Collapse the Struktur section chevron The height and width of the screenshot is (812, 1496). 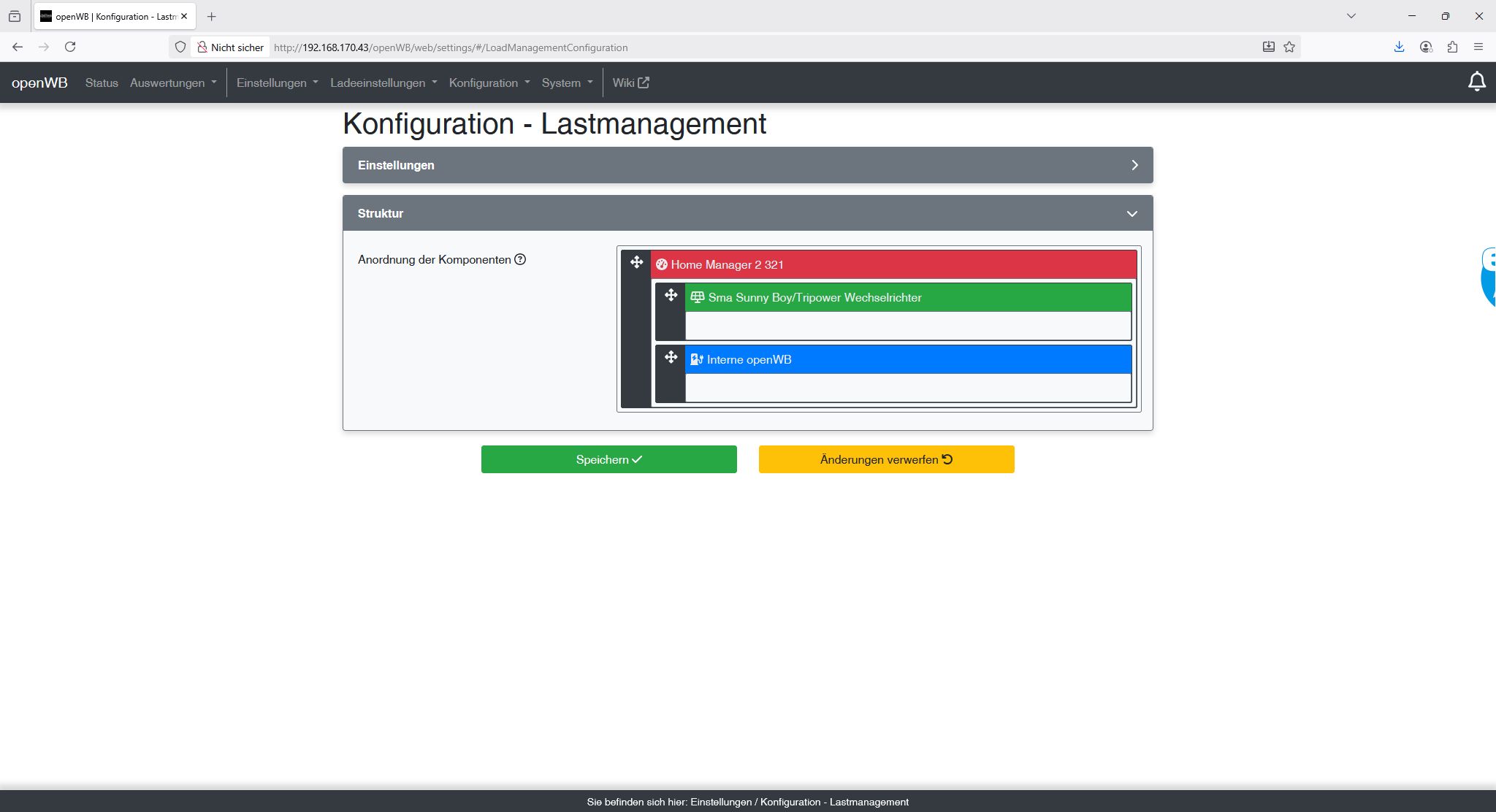[1131, 214]
